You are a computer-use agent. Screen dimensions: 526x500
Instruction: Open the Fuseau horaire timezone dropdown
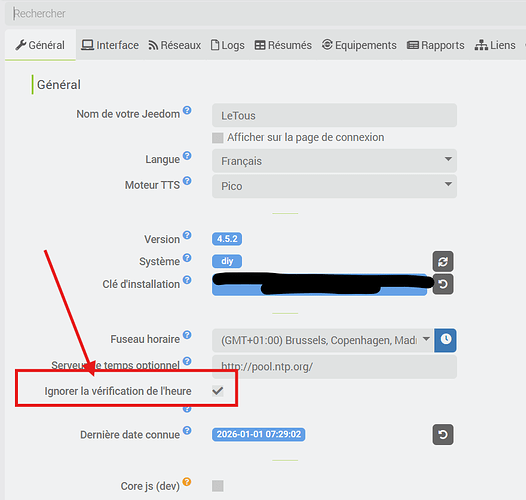[x=323, y=340]
